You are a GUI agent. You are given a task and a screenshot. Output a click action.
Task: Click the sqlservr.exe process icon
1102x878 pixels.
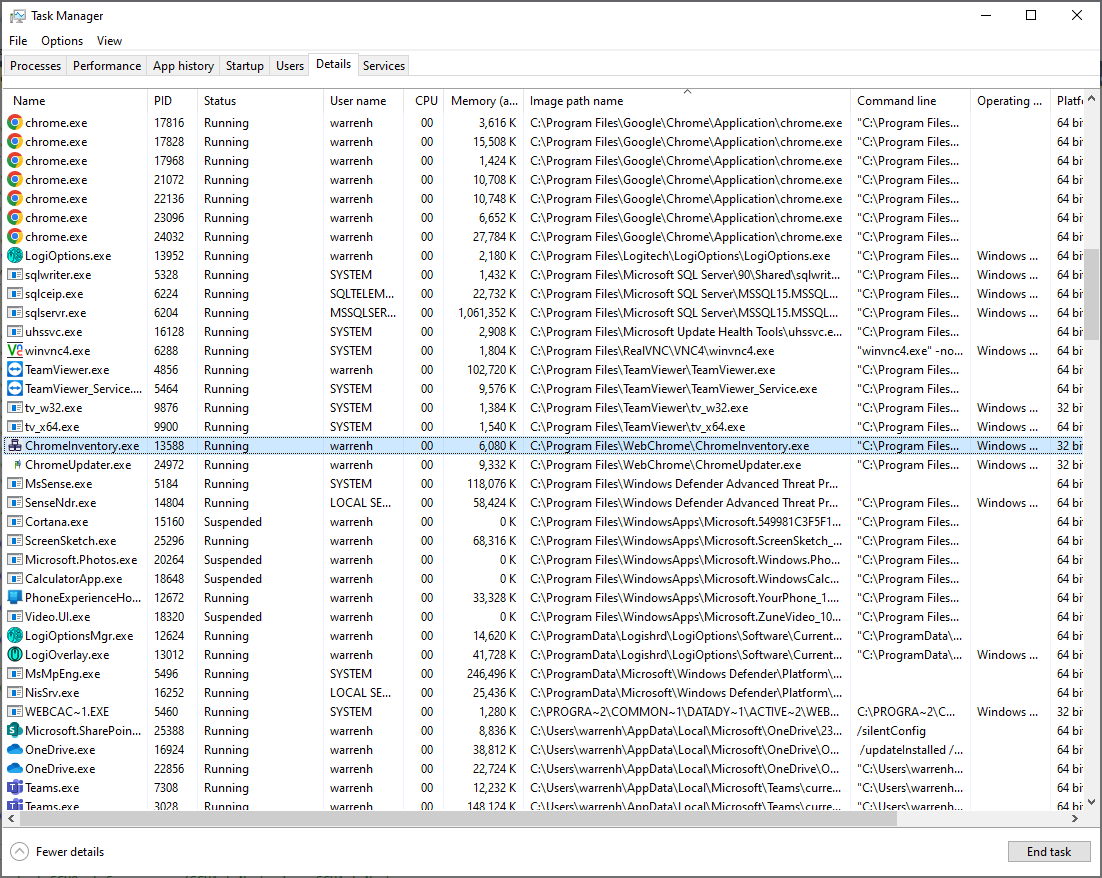(x=15, y=313)
